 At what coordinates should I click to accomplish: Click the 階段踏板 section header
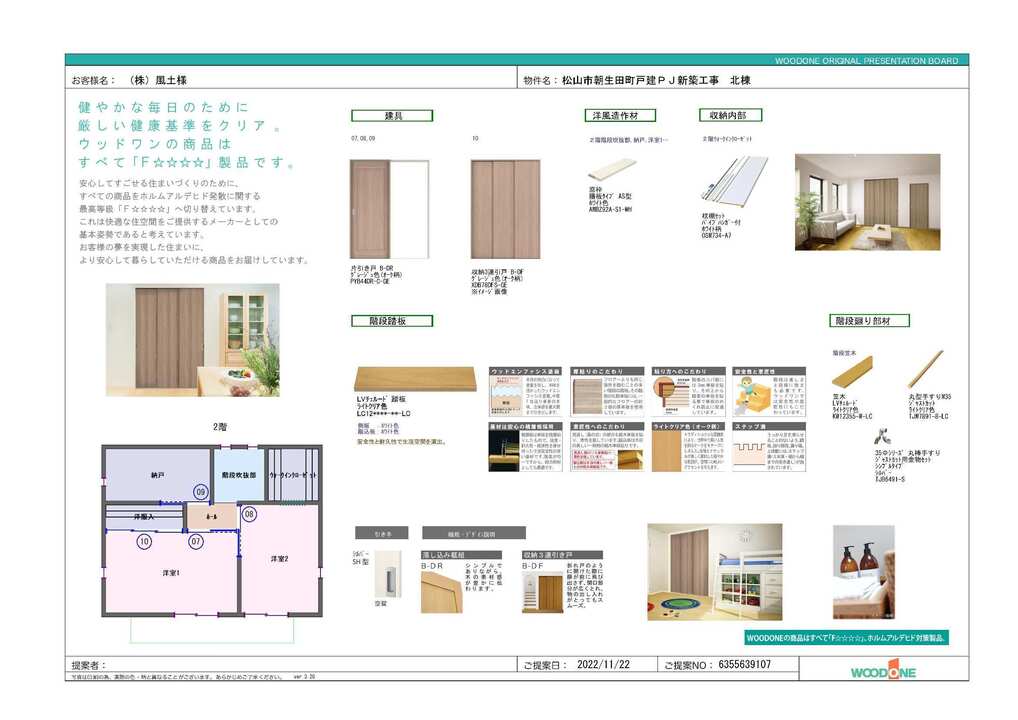pos(392,321)
